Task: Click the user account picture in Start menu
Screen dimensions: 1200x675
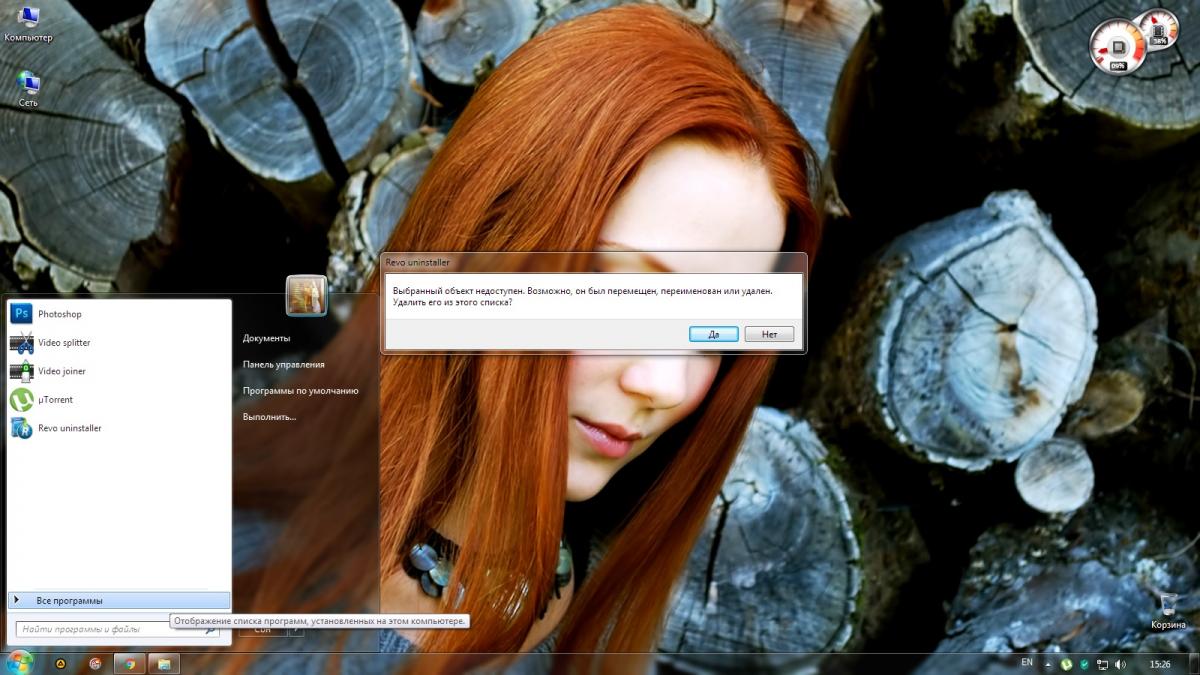Action: coord(306,295)
